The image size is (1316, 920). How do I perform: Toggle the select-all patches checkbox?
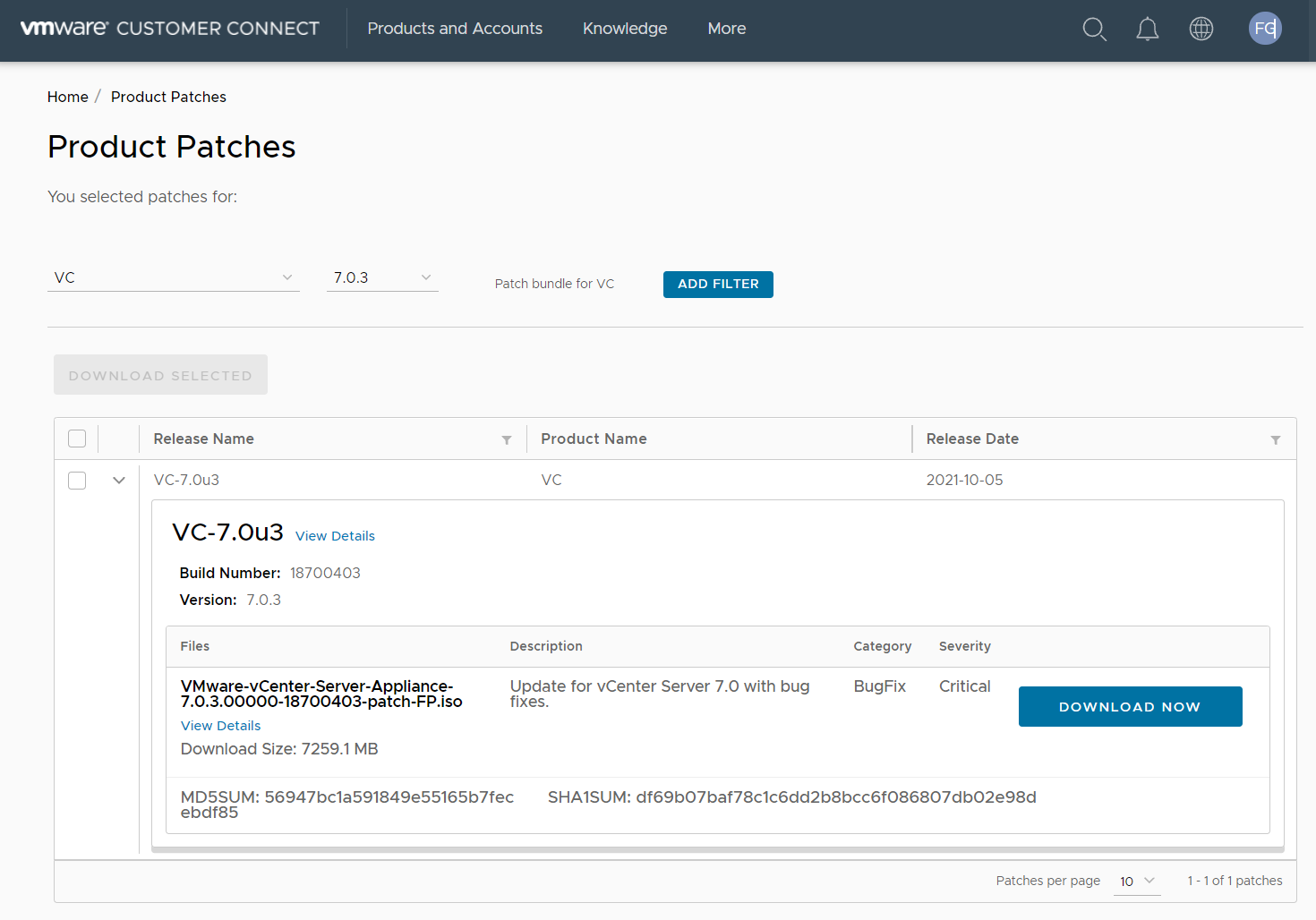77,439
